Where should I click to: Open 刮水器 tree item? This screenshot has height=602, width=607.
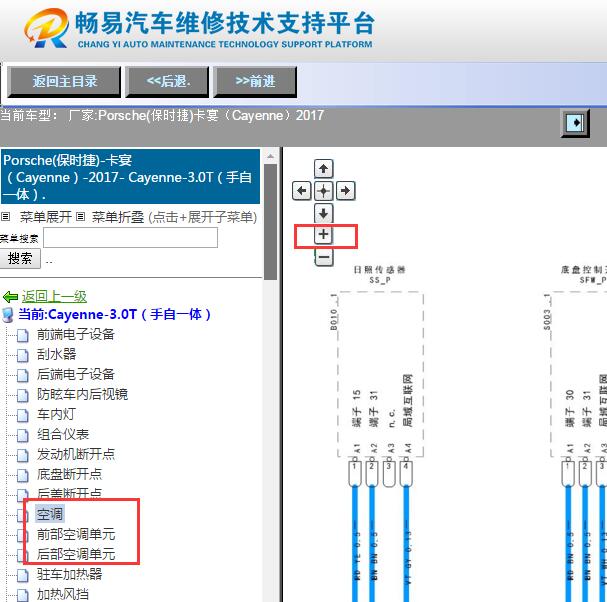pyautogui.click(x=57, y=354)
